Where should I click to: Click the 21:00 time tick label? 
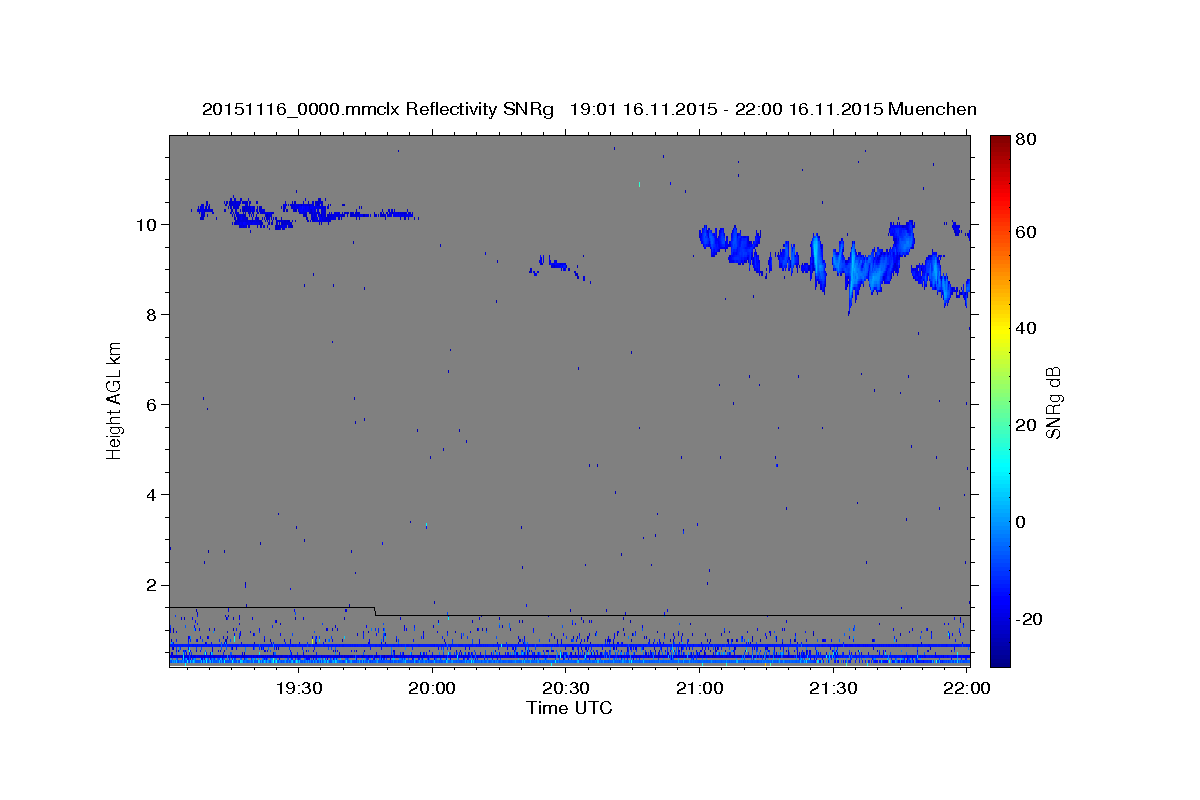click(700, 689)
